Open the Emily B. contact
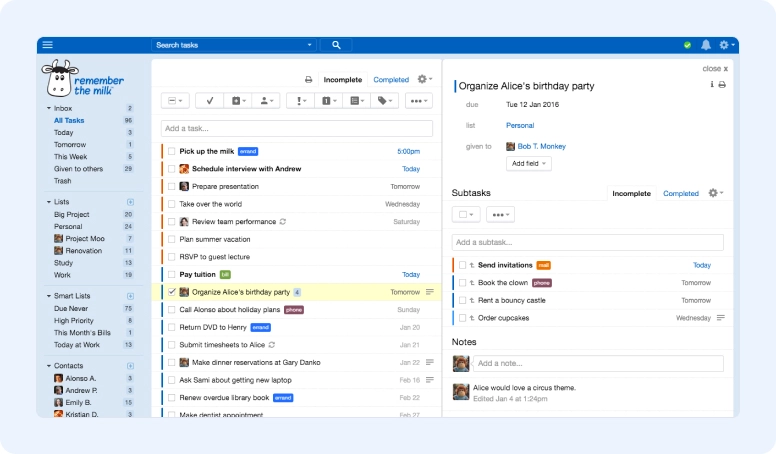The image size is (776, 454). click(78, 403)
